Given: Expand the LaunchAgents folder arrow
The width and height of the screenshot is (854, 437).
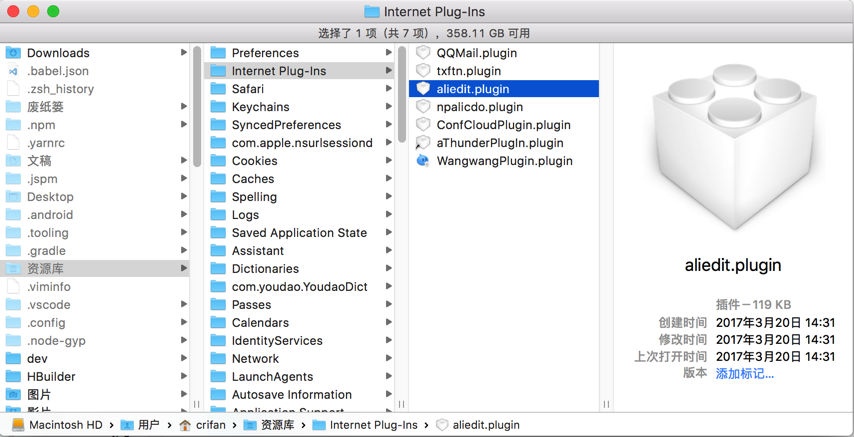Looking at the screenshot, I should pyautogui.click(x=388, y=377).
